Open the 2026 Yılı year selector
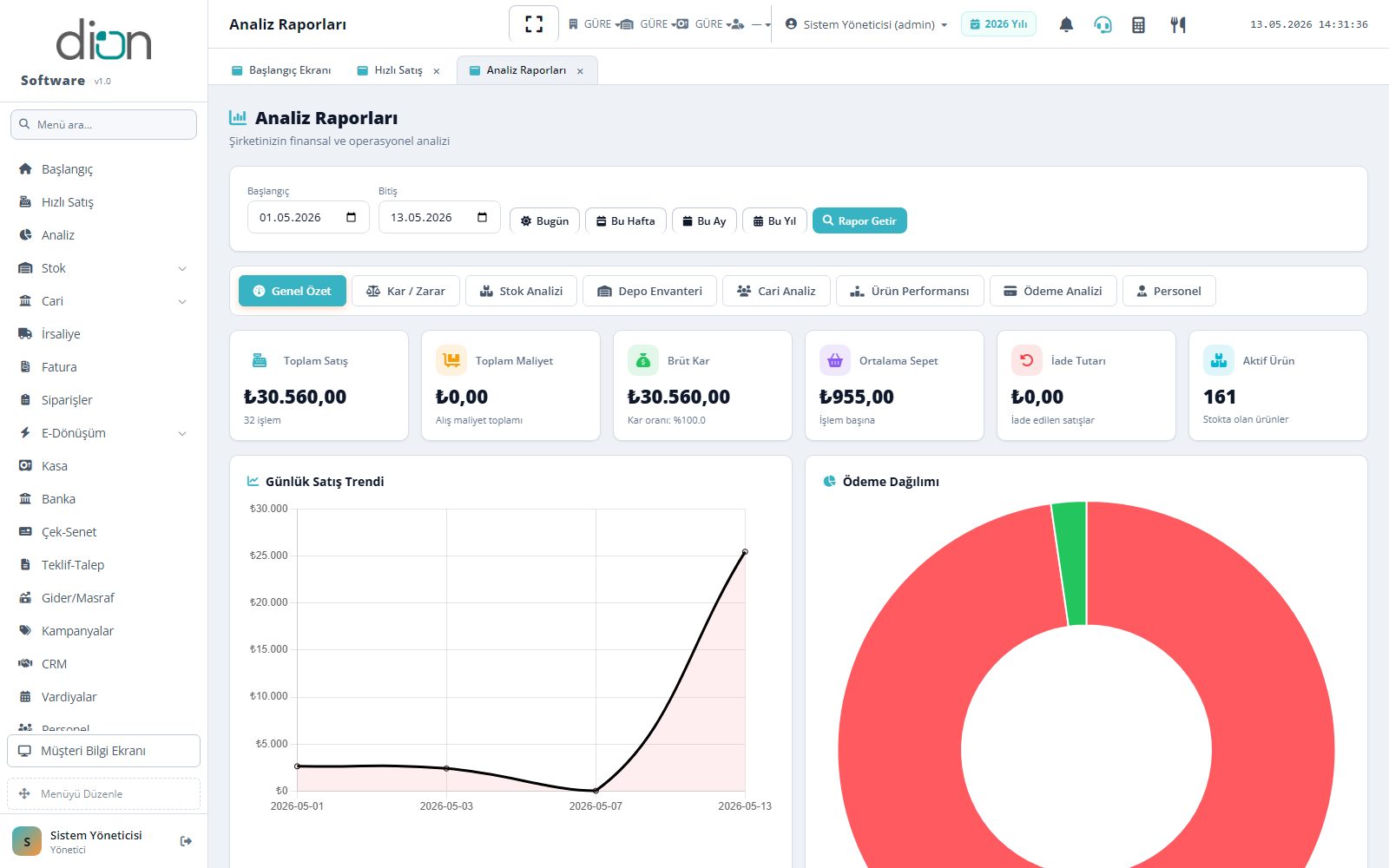The height and width of the screenshot is (868, 1389). tap(998, 24)
